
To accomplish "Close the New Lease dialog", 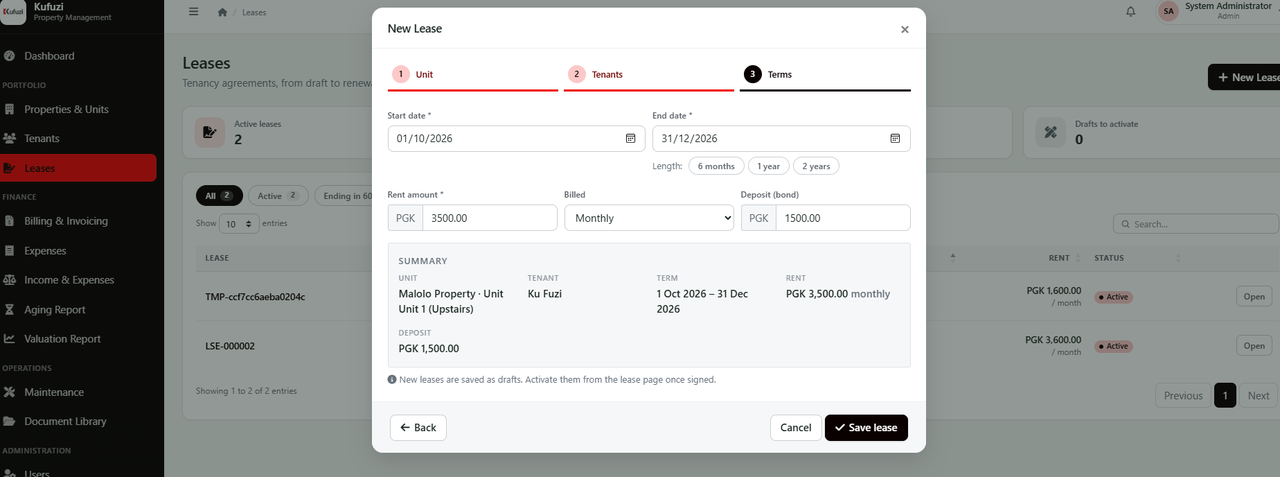I will [905, 30].
